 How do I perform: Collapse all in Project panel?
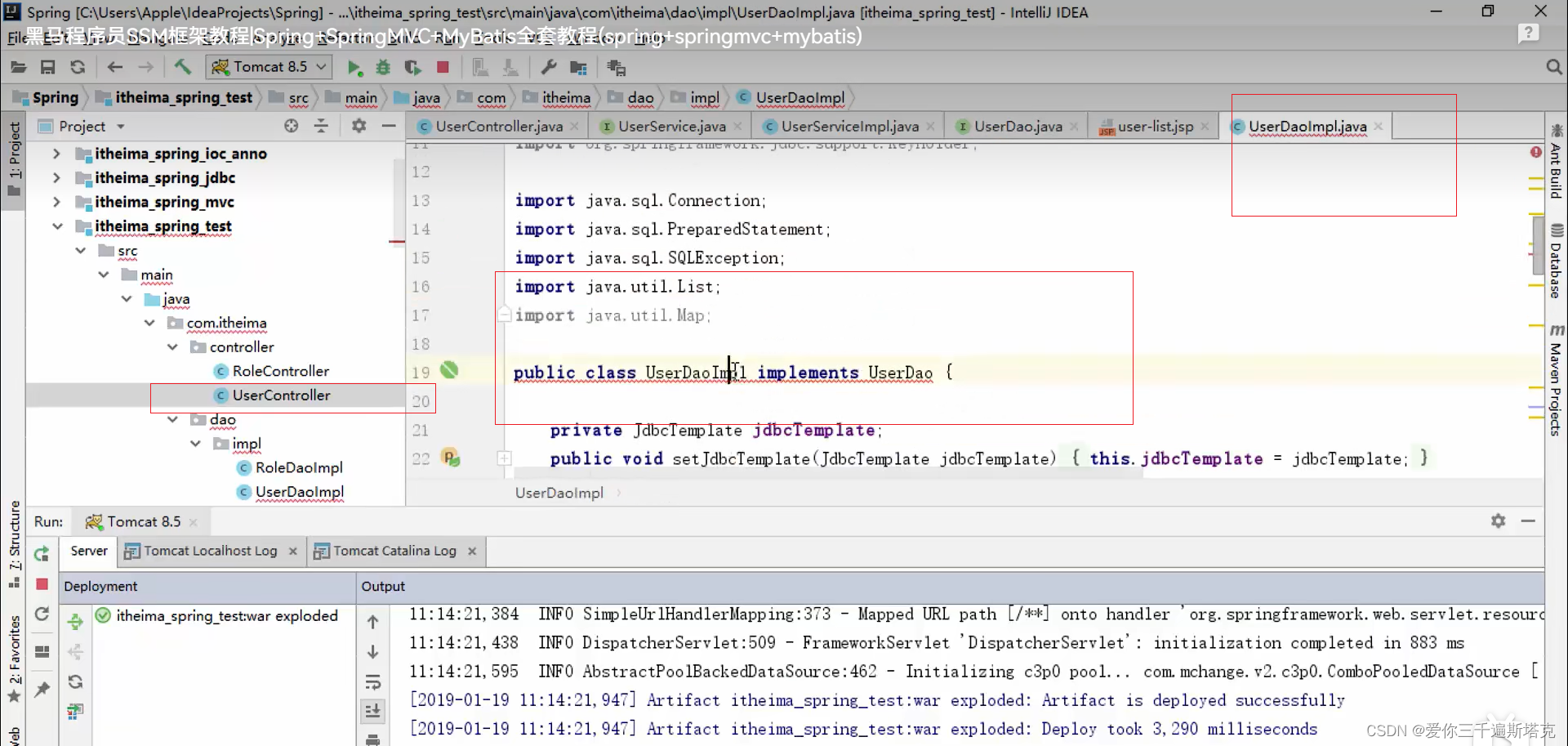(x=321, y=126)
